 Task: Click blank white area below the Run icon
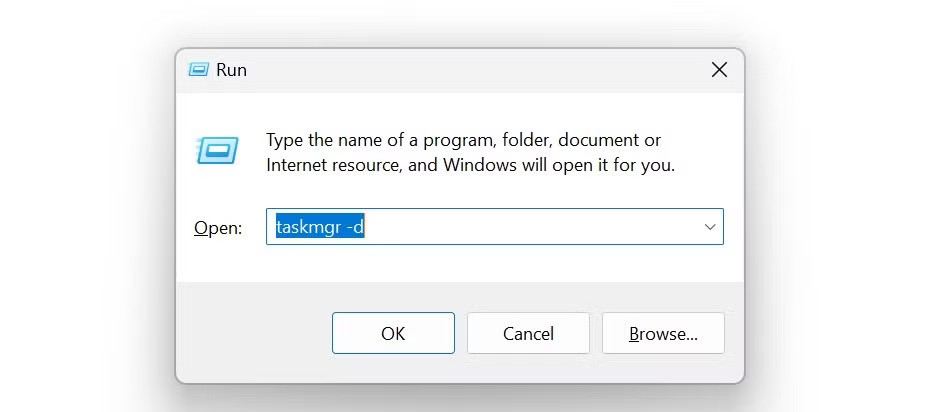pos(217,195)
